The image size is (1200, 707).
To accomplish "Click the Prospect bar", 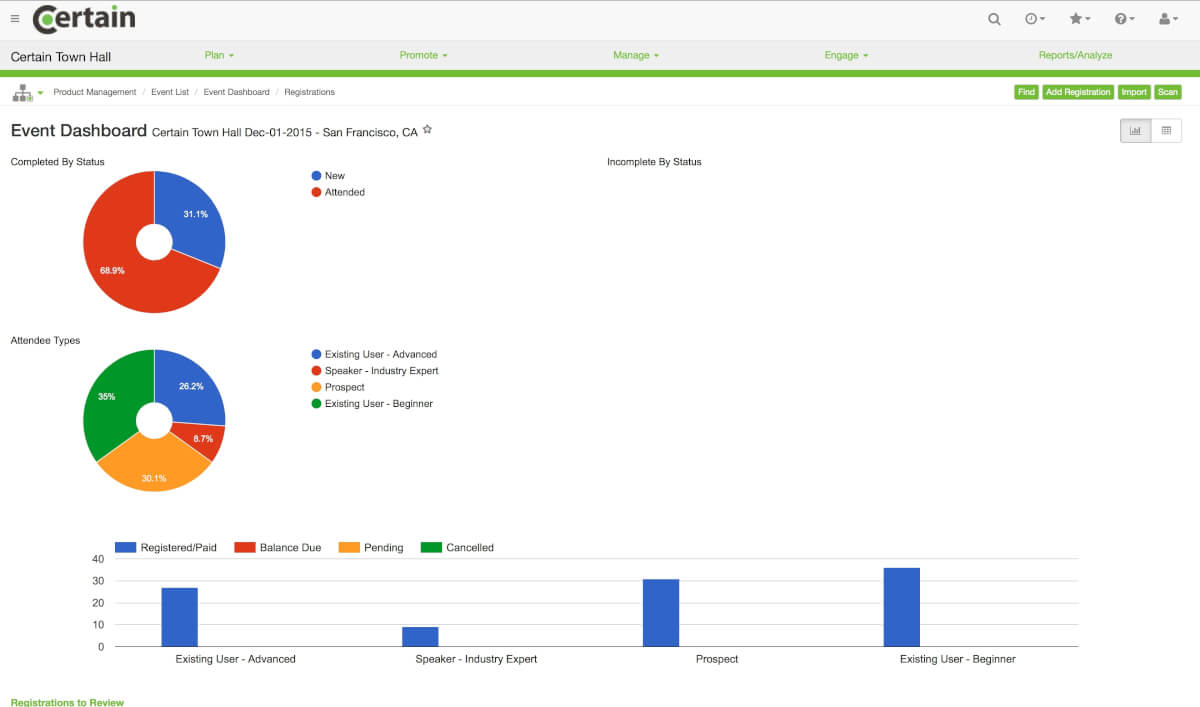I will (661, 613).
